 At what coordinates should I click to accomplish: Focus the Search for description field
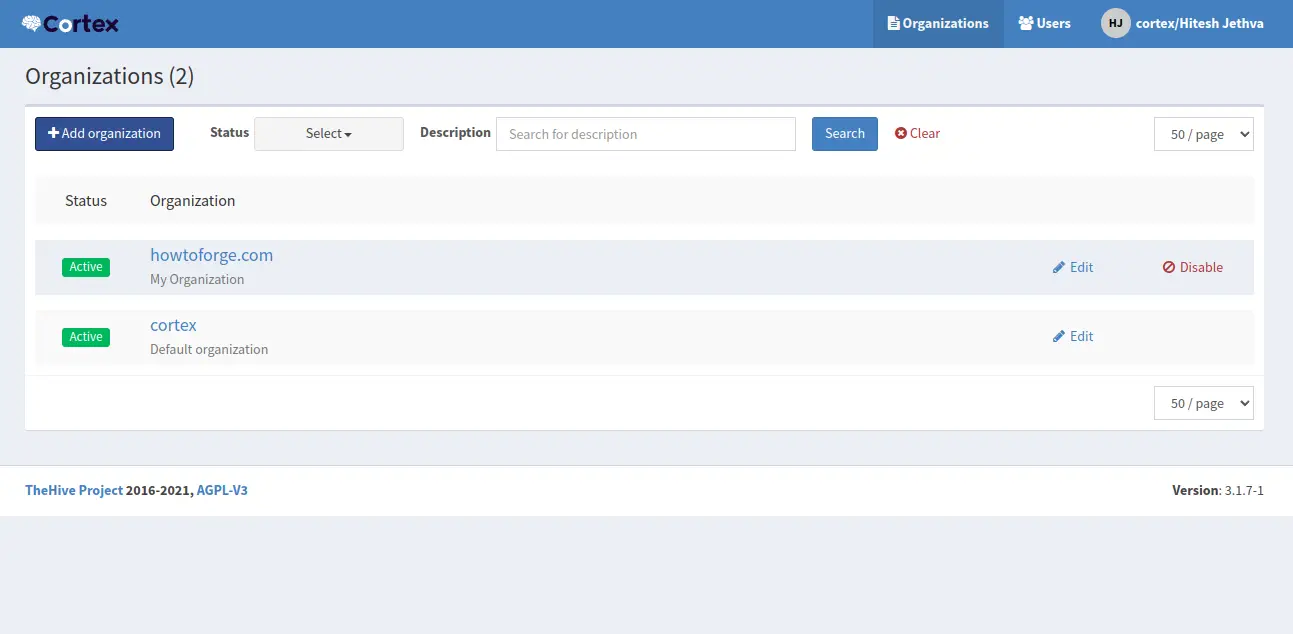646,134
